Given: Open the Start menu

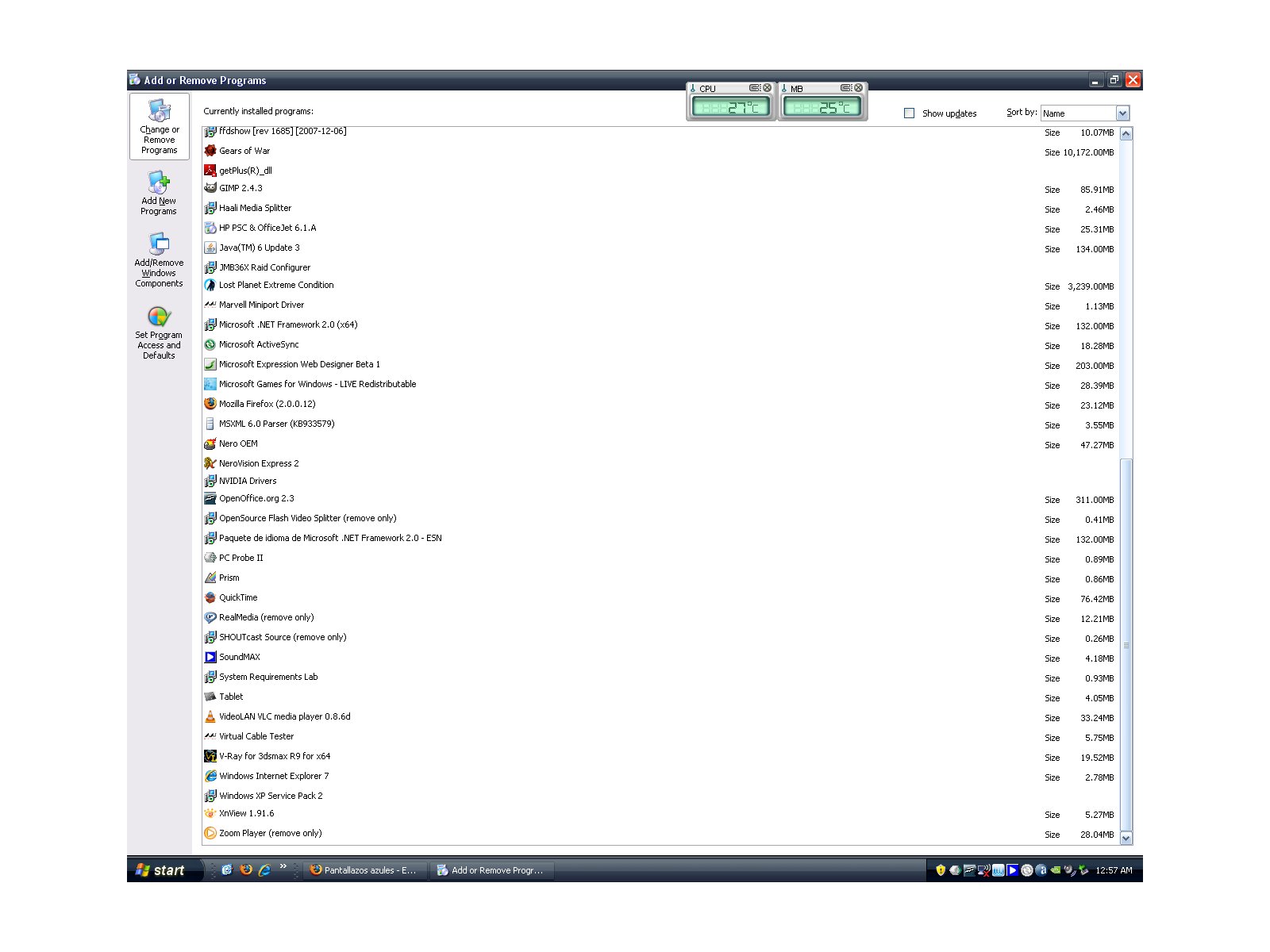Looking at the screenshot, I should tap(165, 870).
